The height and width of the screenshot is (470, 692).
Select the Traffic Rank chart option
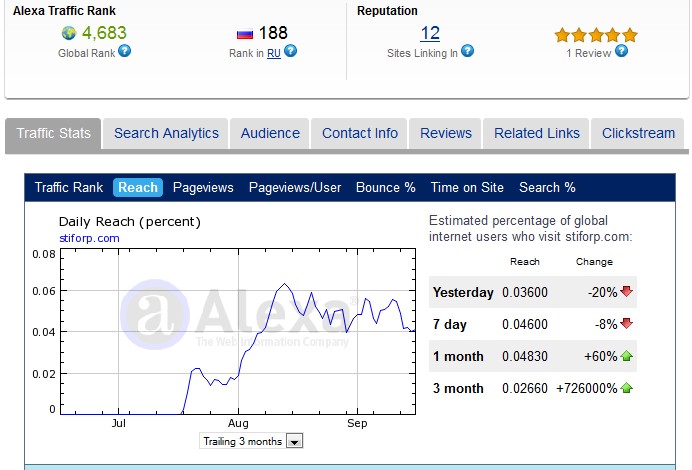[69, 188]
